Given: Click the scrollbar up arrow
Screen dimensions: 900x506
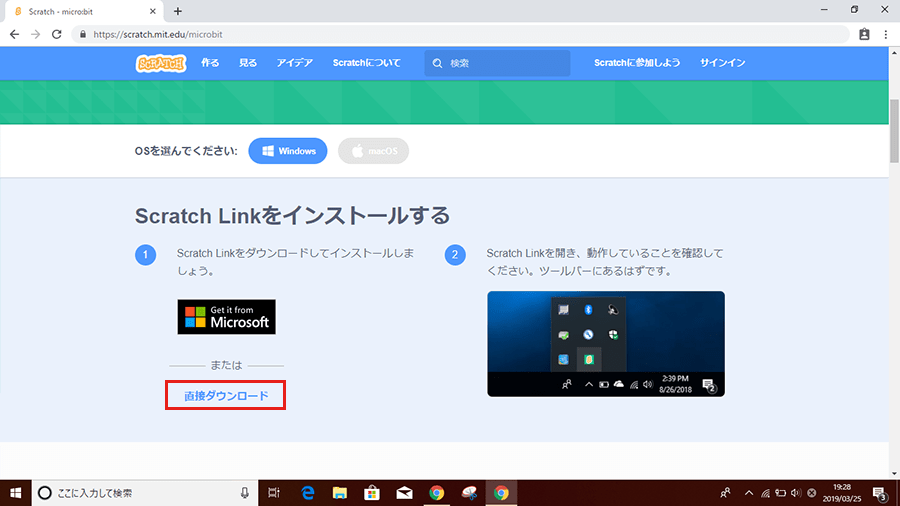Looking at the screenshot, I should pyautogui.click(x=894, y=52).
